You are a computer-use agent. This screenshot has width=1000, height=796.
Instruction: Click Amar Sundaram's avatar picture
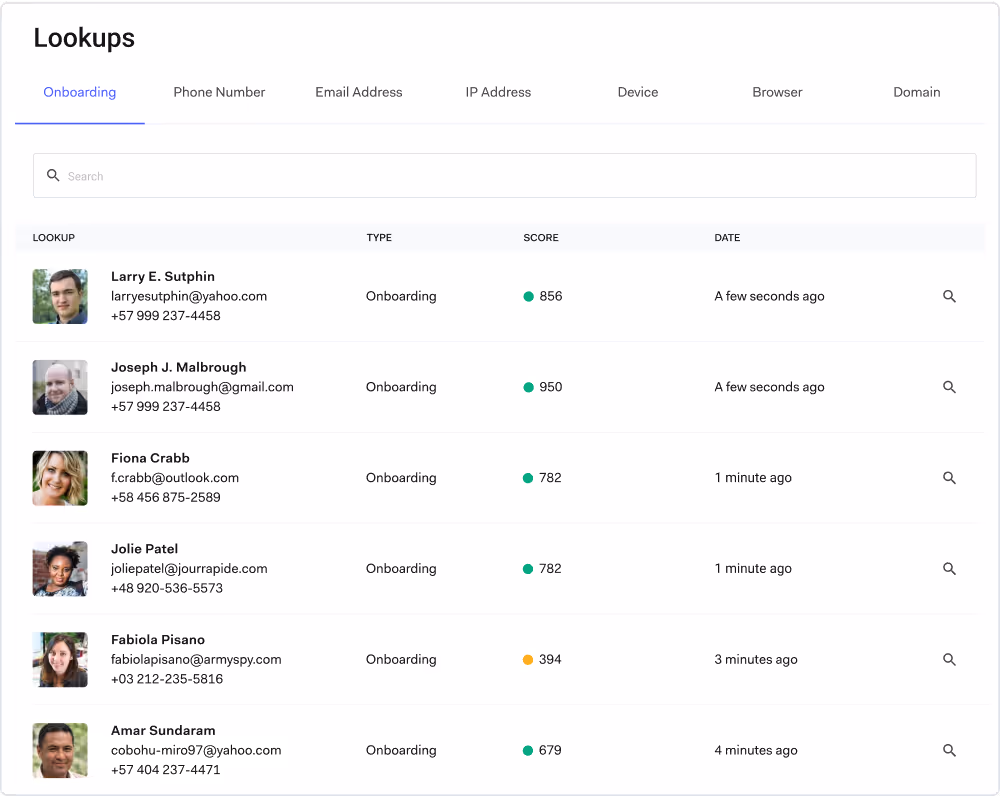(60, 750)
